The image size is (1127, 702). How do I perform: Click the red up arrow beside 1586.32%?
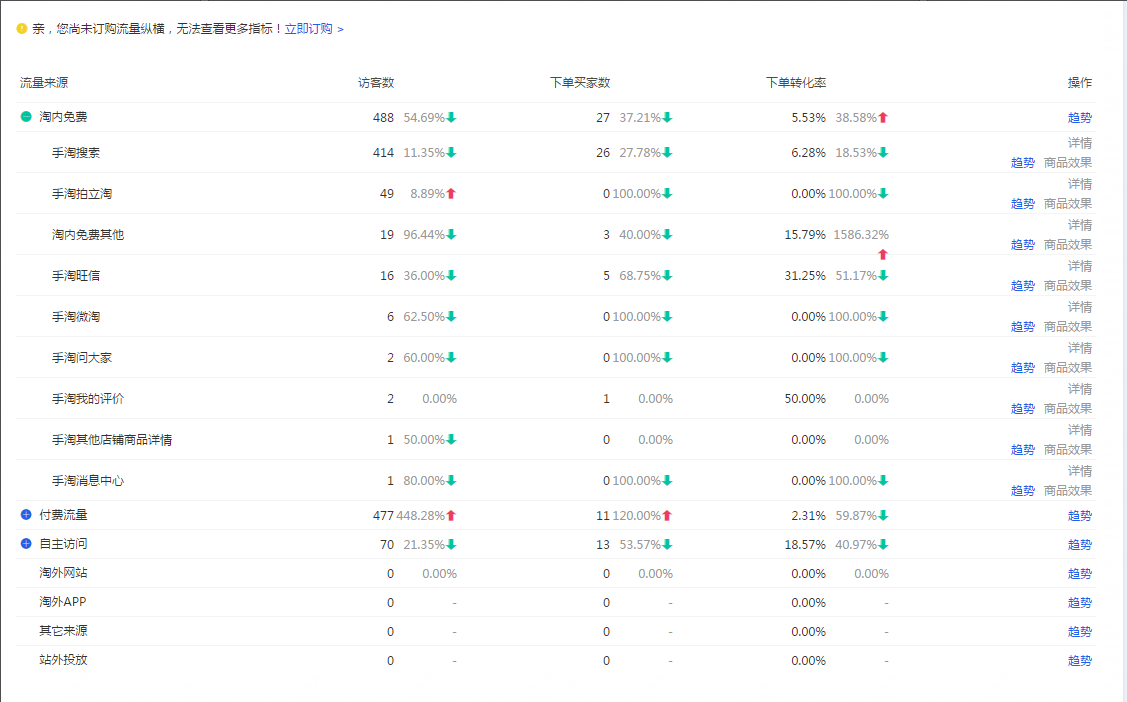[883, 254]
